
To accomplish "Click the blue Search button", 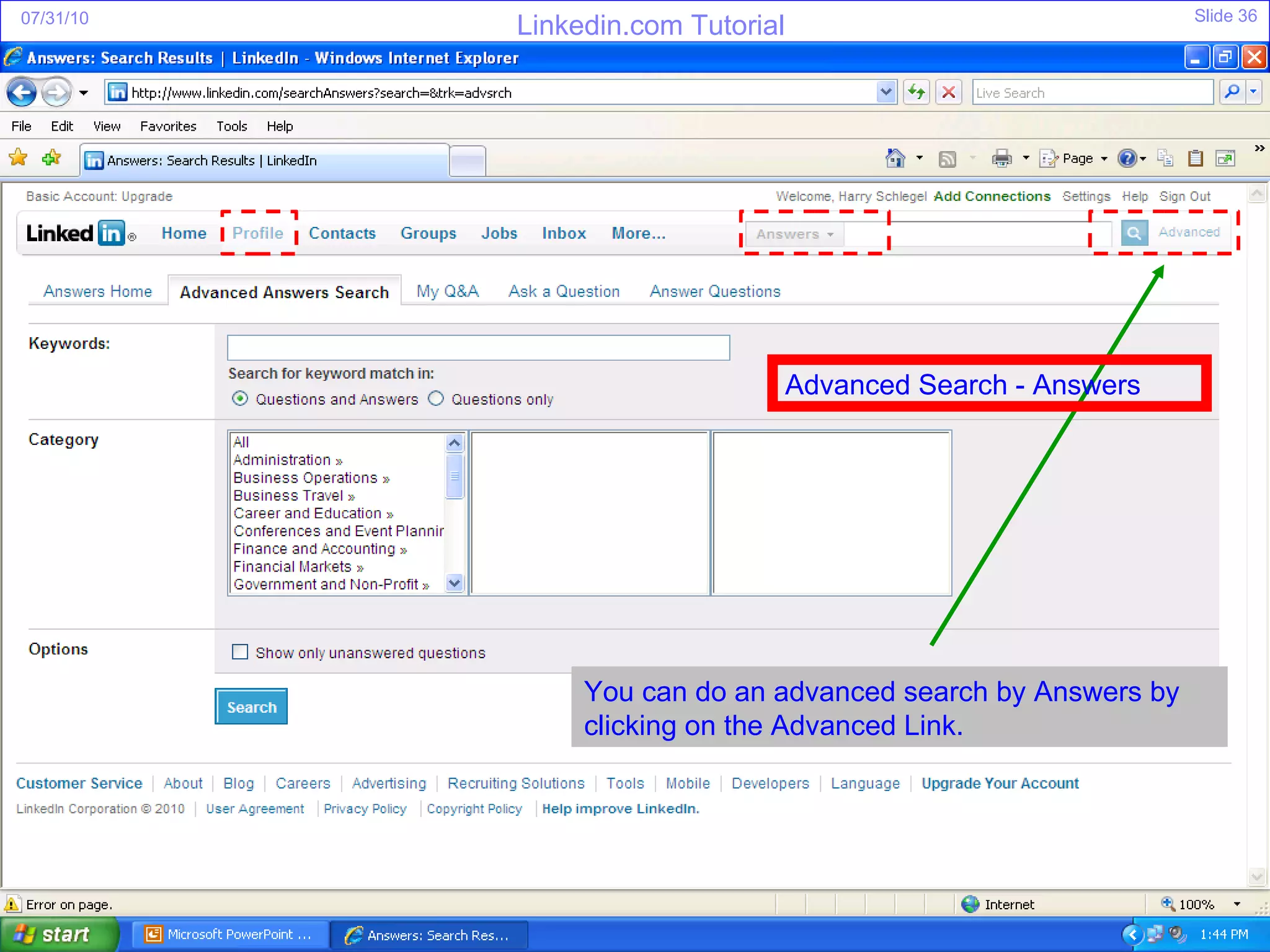I will coord(251,707).
